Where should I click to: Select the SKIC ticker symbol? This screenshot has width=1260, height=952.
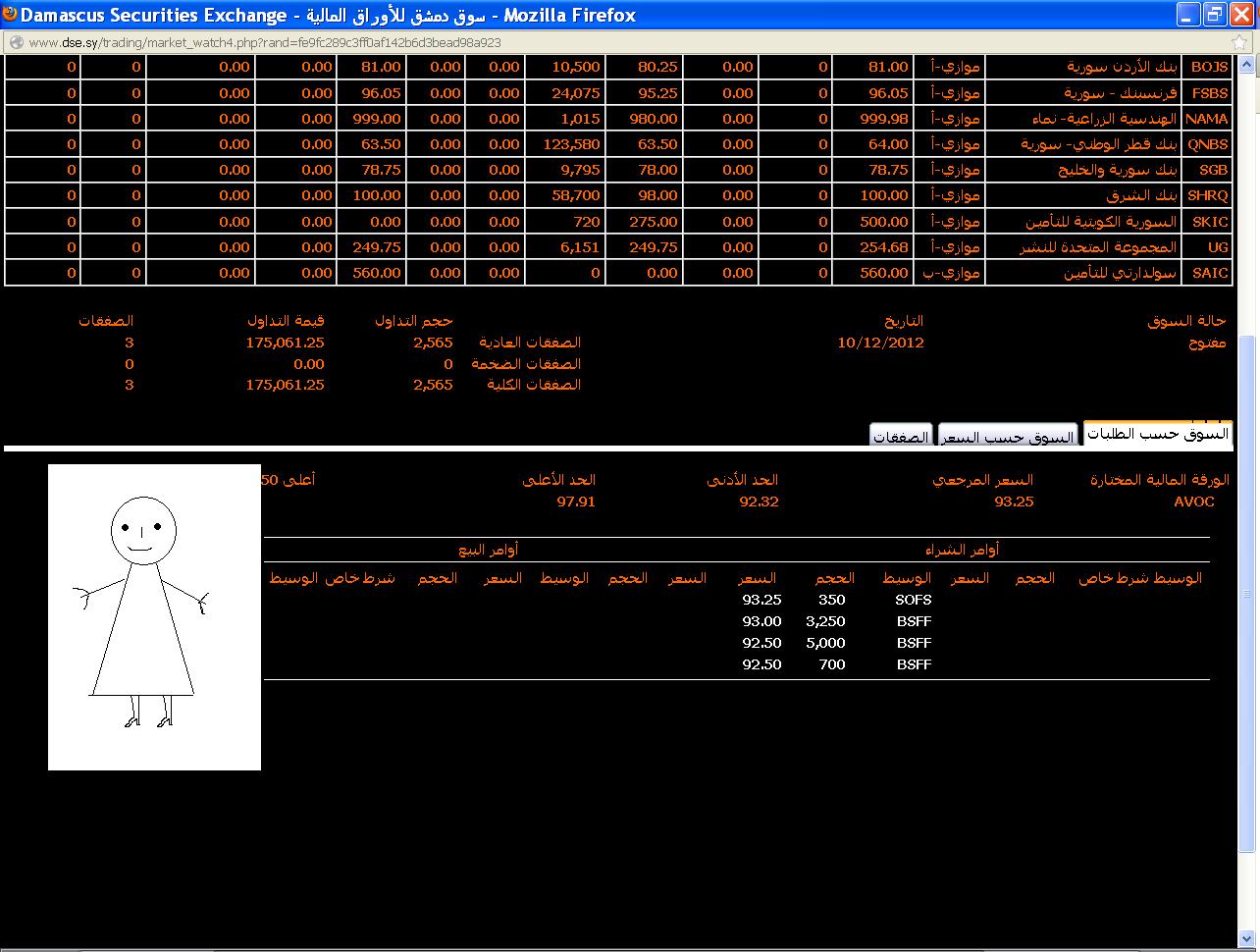1210,222
